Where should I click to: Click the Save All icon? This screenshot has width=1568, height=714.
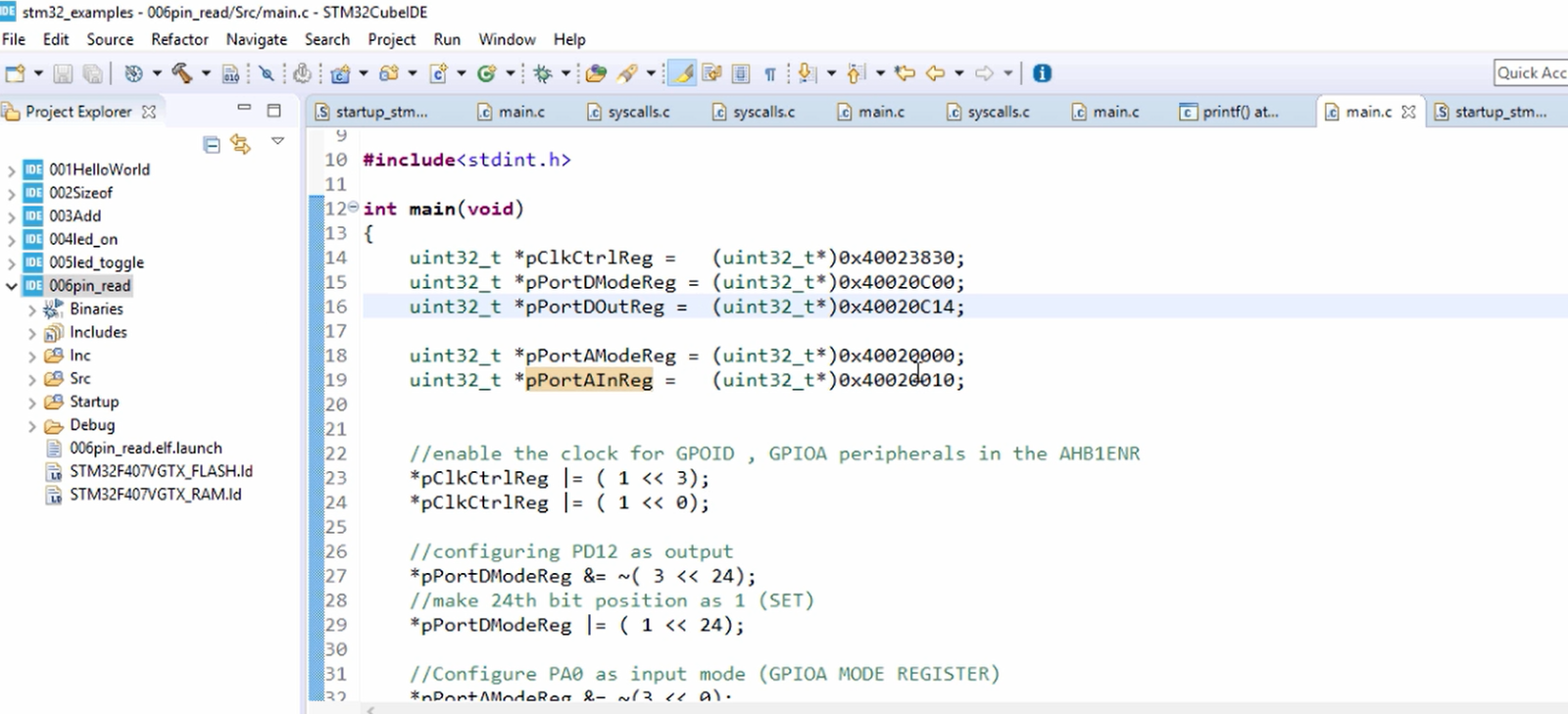tap(92, 73)
